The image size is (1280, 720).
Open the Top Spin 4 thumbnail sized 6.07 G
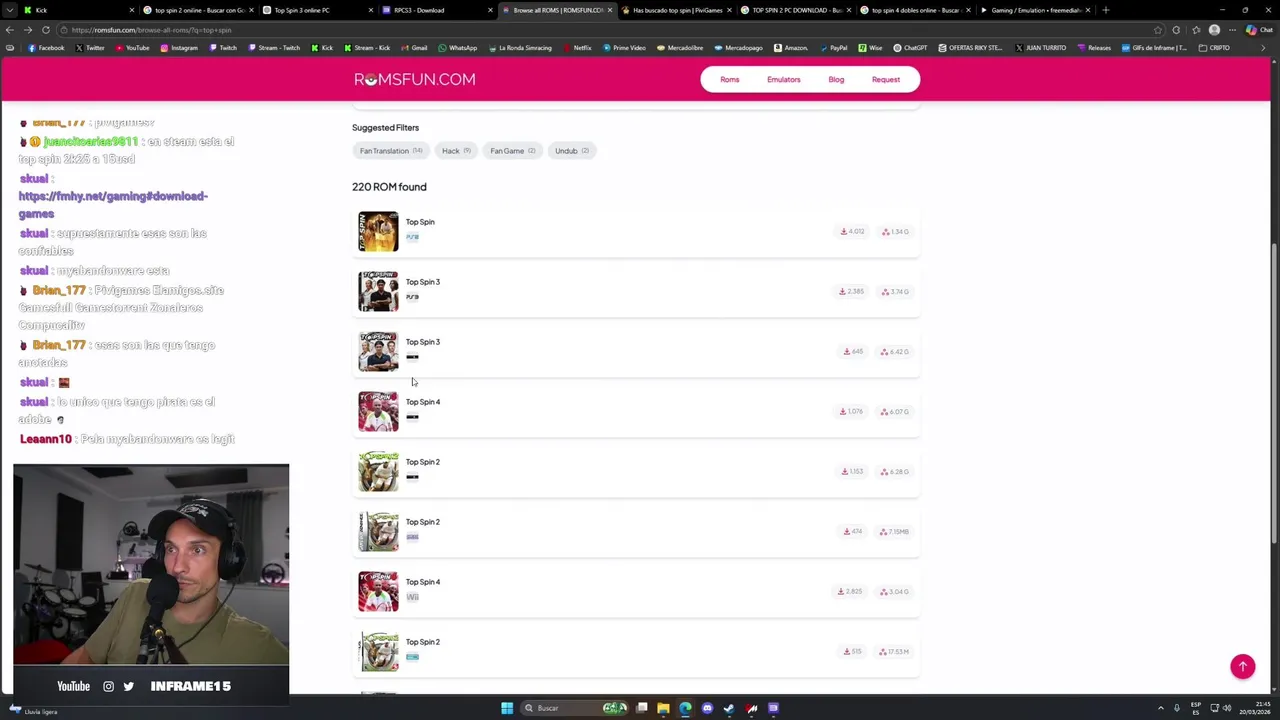(378, 412)
